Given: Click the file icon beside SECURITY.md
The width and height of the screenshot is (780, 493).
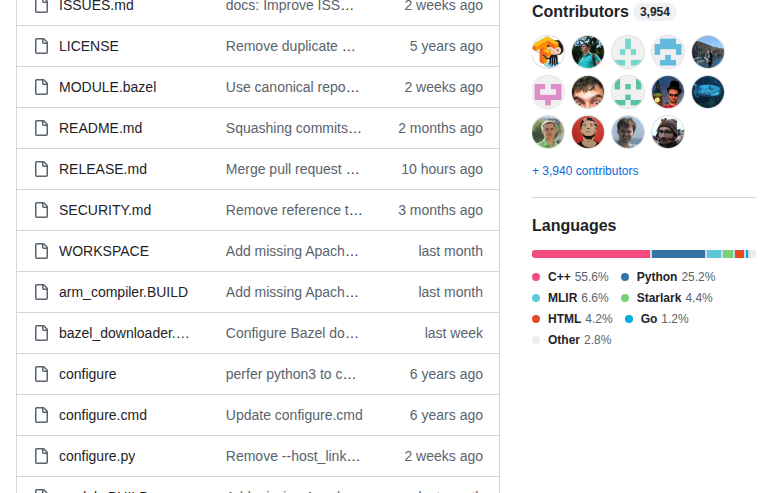Looking at the screenshot, I should coord(41,210).
